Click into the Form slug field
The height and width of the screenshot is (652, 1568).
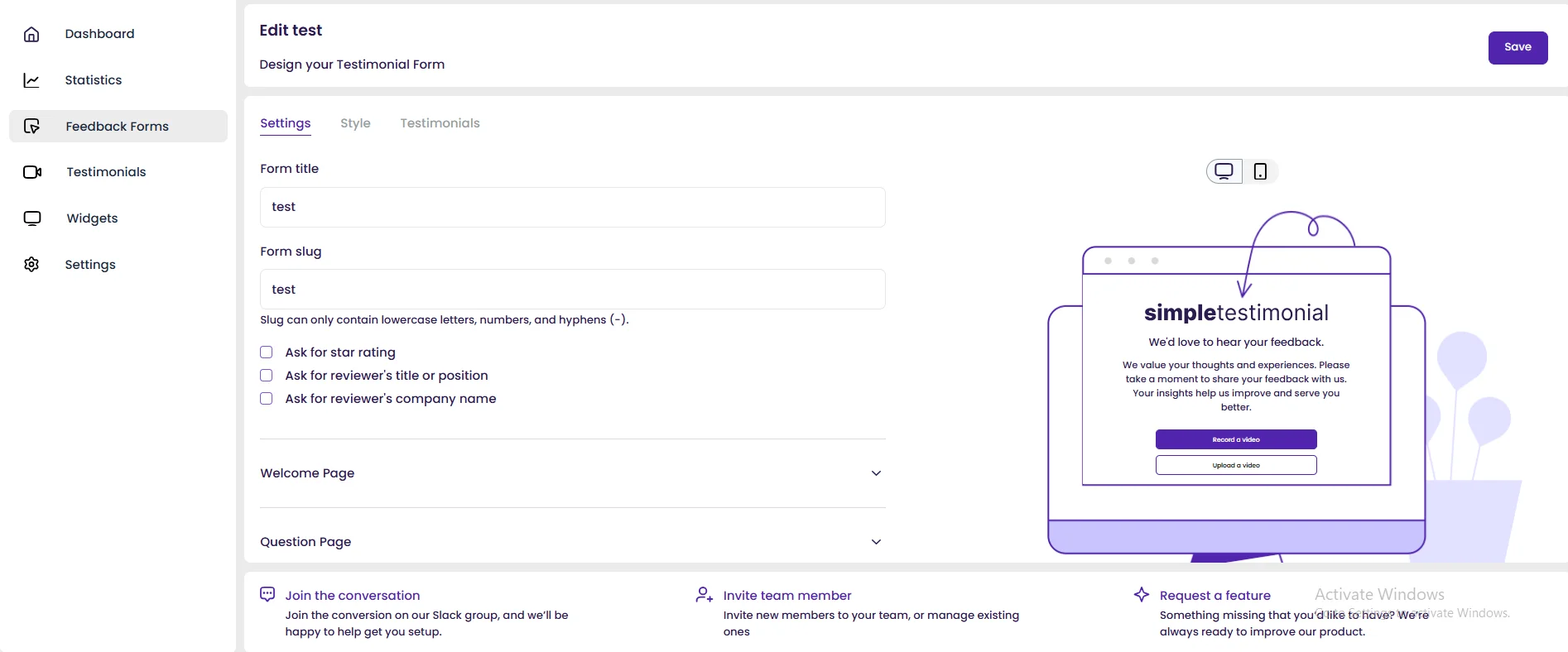(572, 290)
